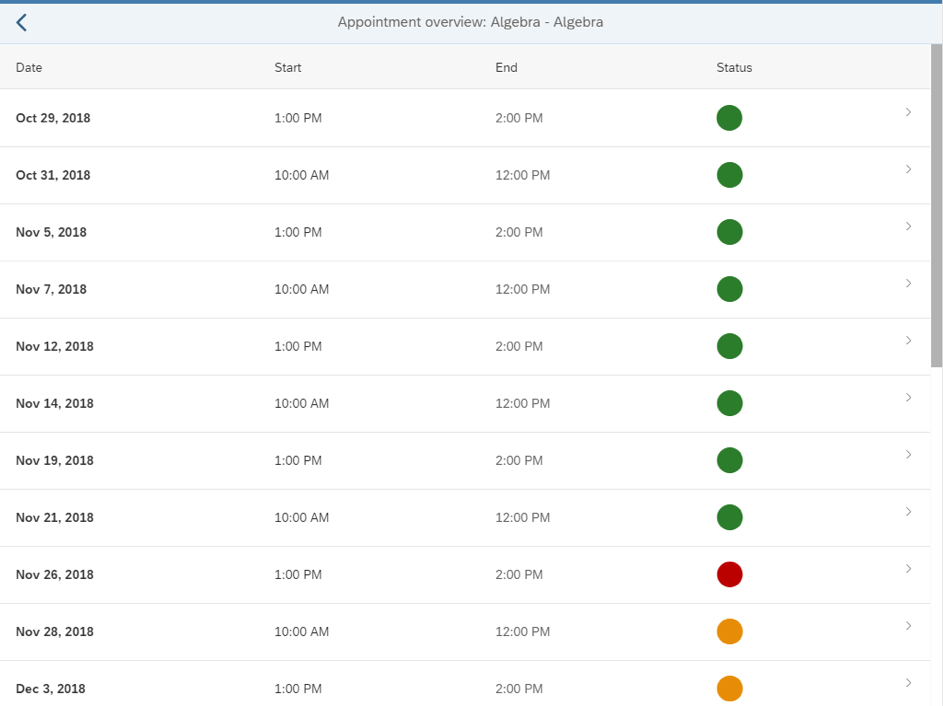This screenshot has height=706, width=943.
Task: Click the orange status circle for Dec 3, 2018
Action: click(x=730, y=689)
